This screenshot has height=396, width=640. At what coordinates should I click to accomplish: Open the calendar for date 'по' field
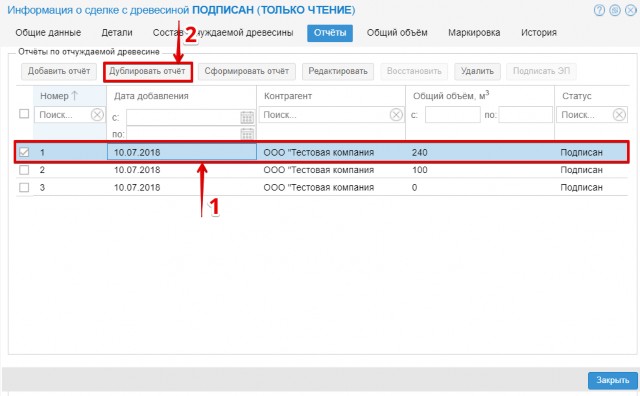pyautogui.click(x=247, y=133)
